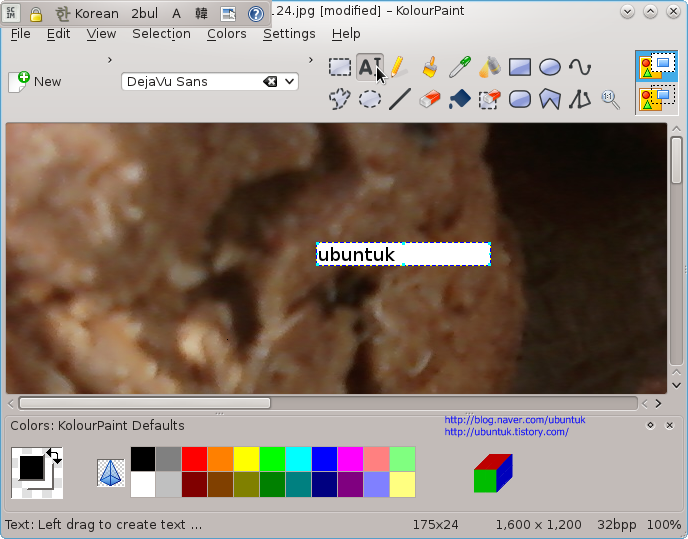The height and width of the screenshot is (539, 688).
Task: Pick the cyan color swatch
Action: pyautogui.click(x=298, y=459)
